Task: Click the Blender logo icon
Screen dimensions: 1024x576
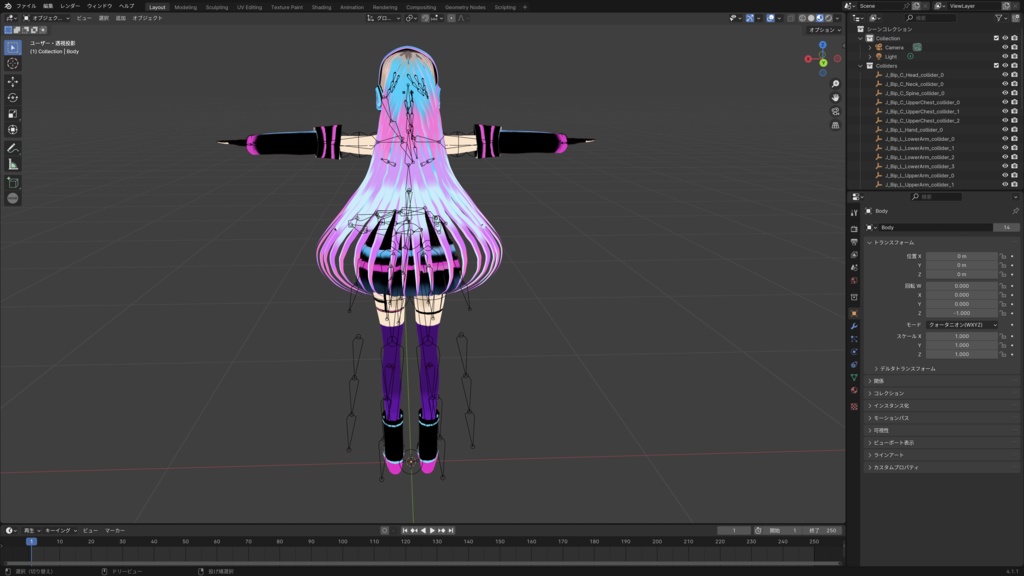Action: coord(8,6)
